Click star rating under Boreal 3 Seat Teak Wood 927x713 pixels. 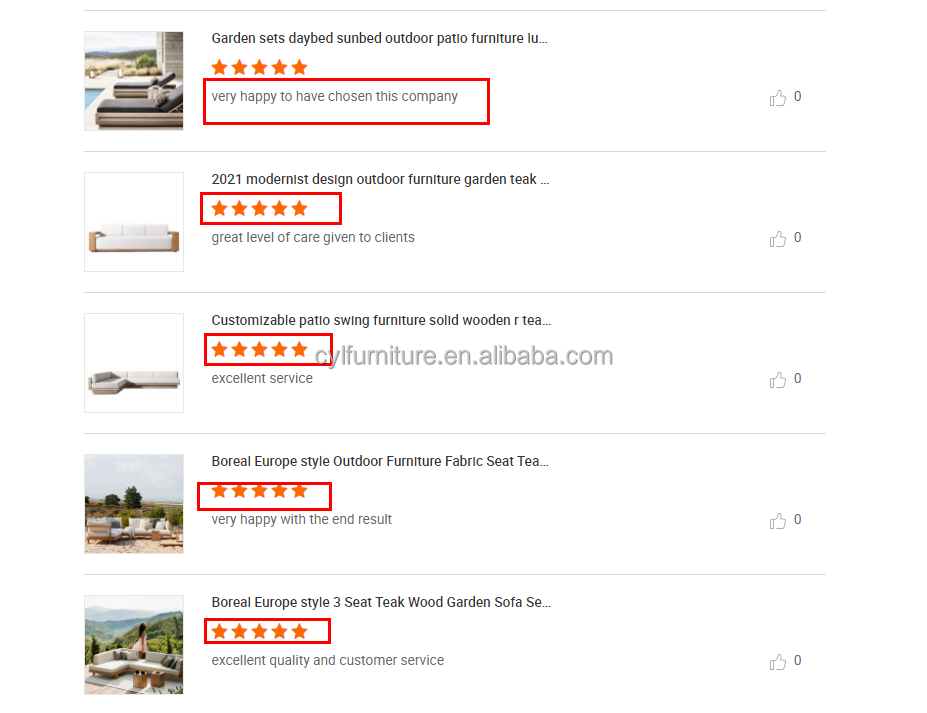(260, 631)
